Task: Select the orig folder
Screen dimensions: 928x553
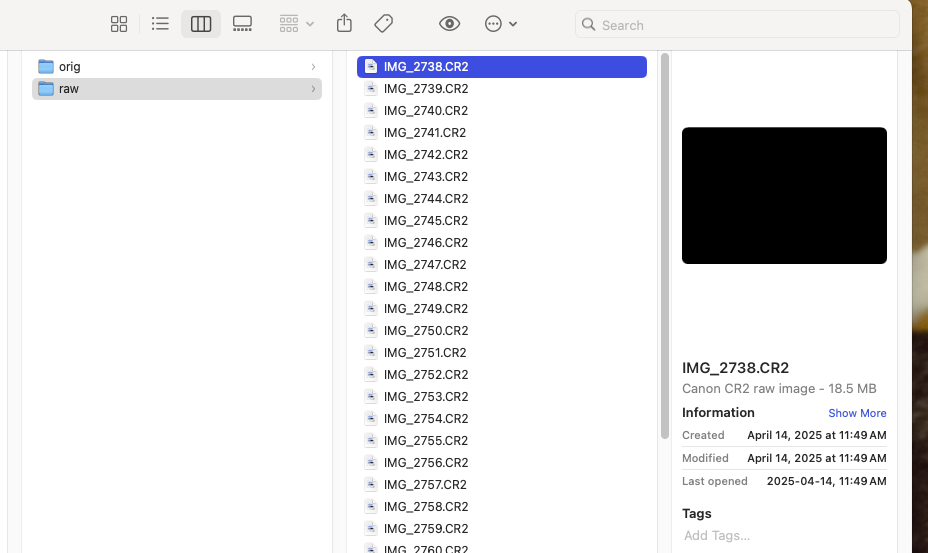Action: [x=176, y=66]
